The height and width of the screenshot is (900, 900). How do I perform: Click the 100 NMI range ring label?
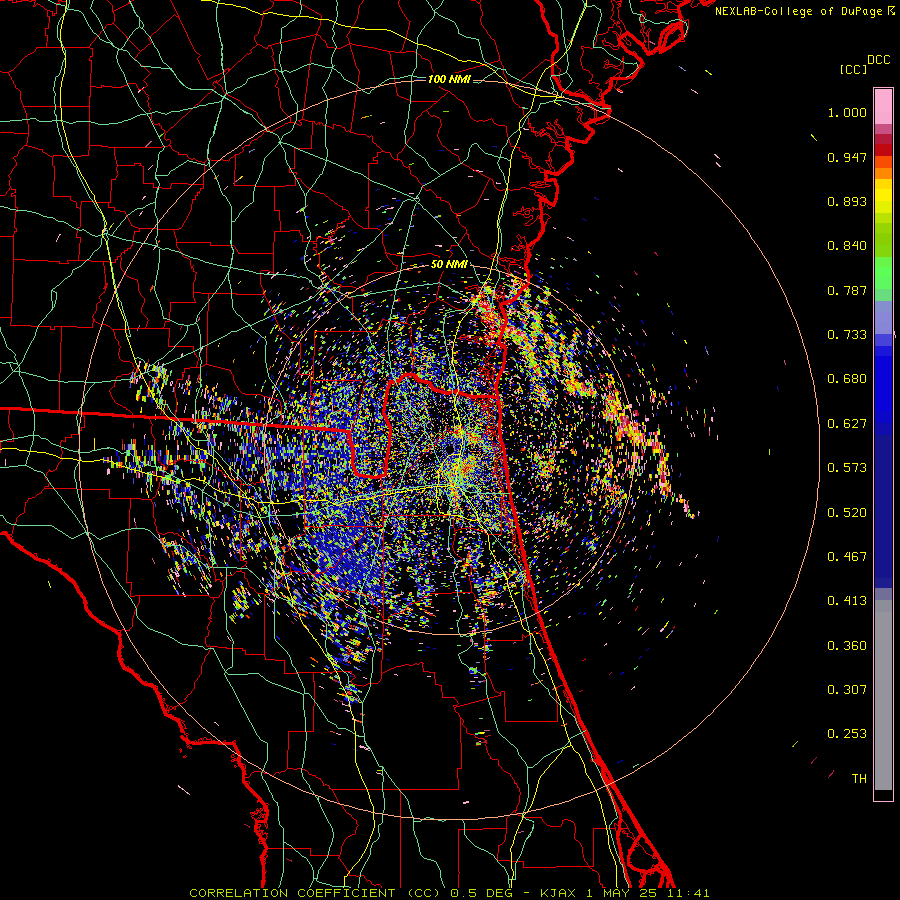[449, 79]
